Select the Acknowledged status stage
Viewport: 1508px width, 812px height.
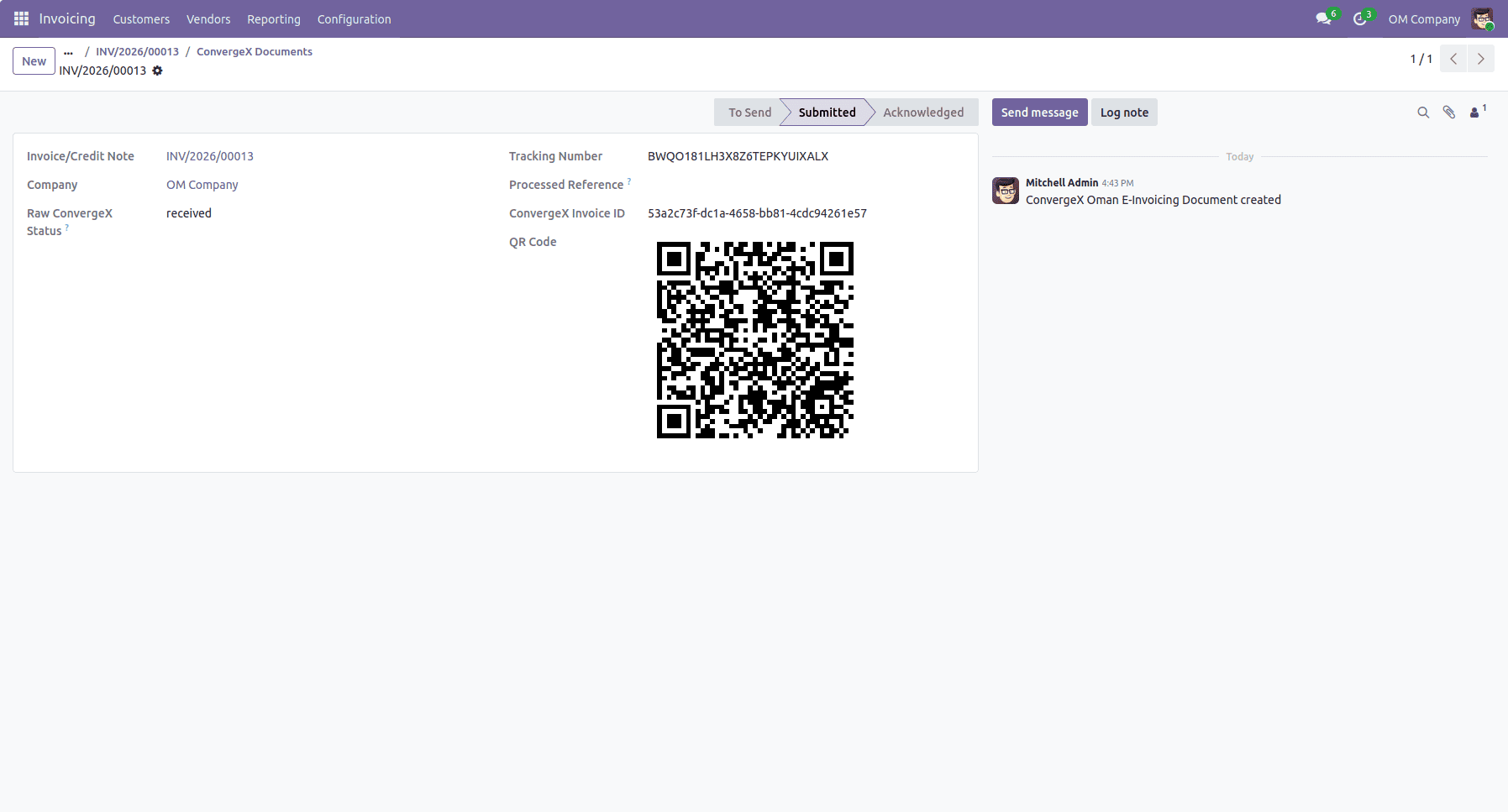pyautogui.click(x=923, y=113)
